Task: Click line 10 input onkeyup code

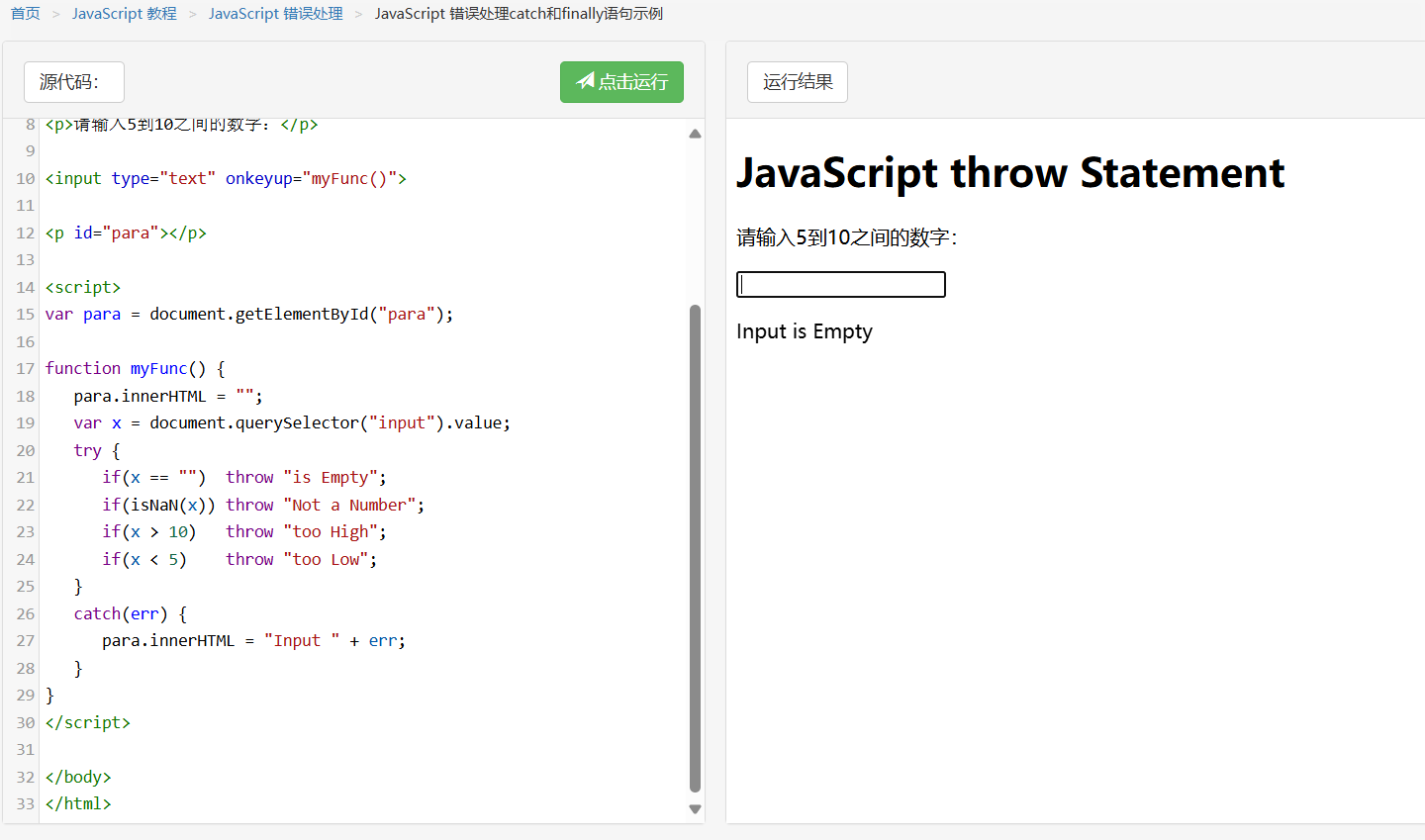Action: coord(226,178)
